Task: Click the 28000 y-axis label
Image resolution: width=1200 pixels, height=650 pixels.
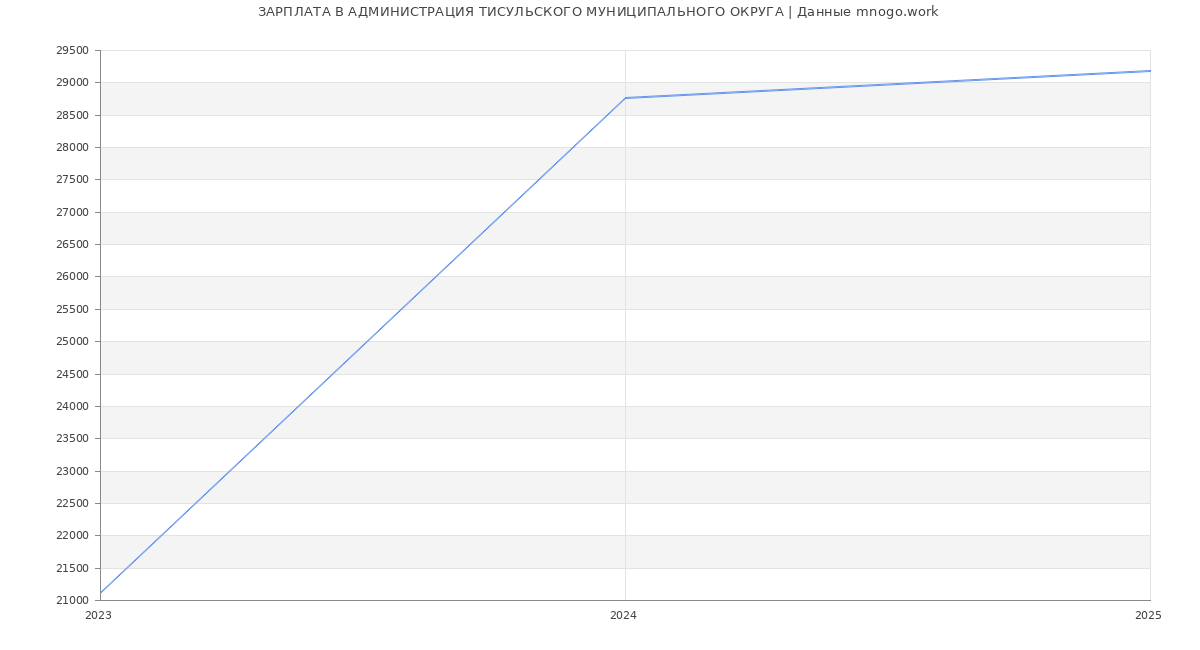Action: tap(72, 148)
